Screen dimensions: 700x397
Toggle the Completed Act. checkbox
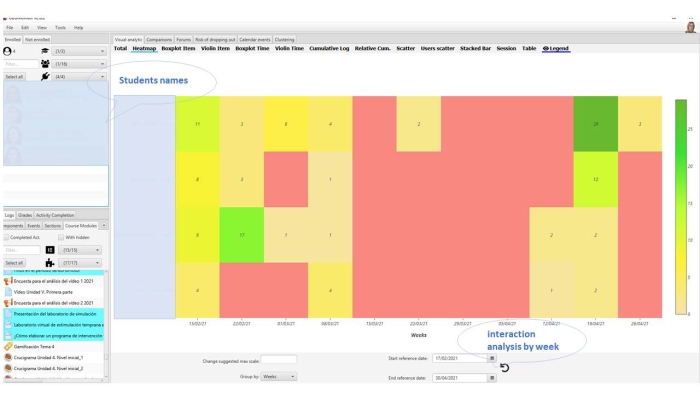pyautogui.click(x=6, y=238)
